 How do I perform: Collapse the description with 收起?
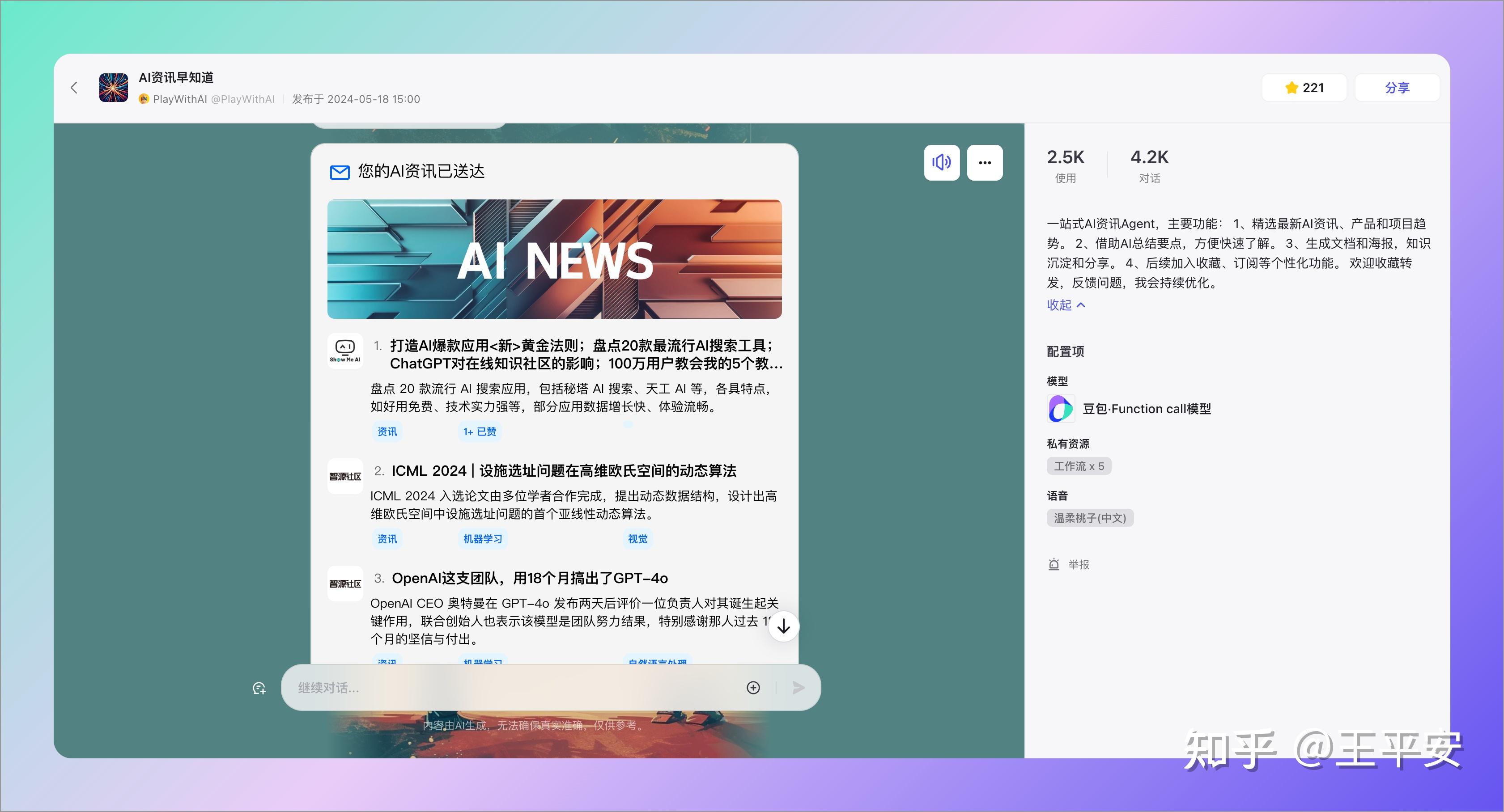[1066, 304]
